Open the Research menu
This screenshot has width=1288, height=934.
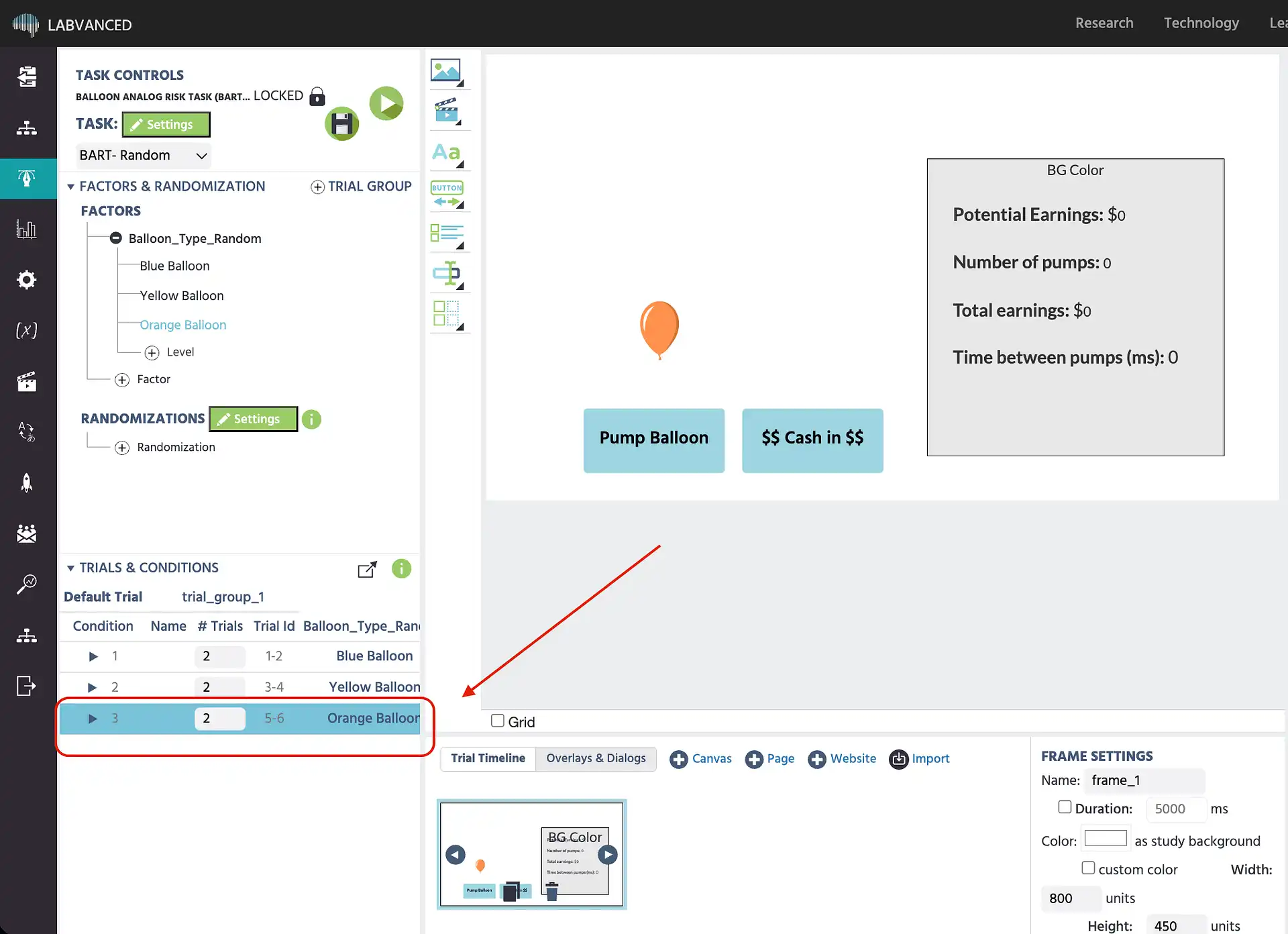coord(1104,23)
